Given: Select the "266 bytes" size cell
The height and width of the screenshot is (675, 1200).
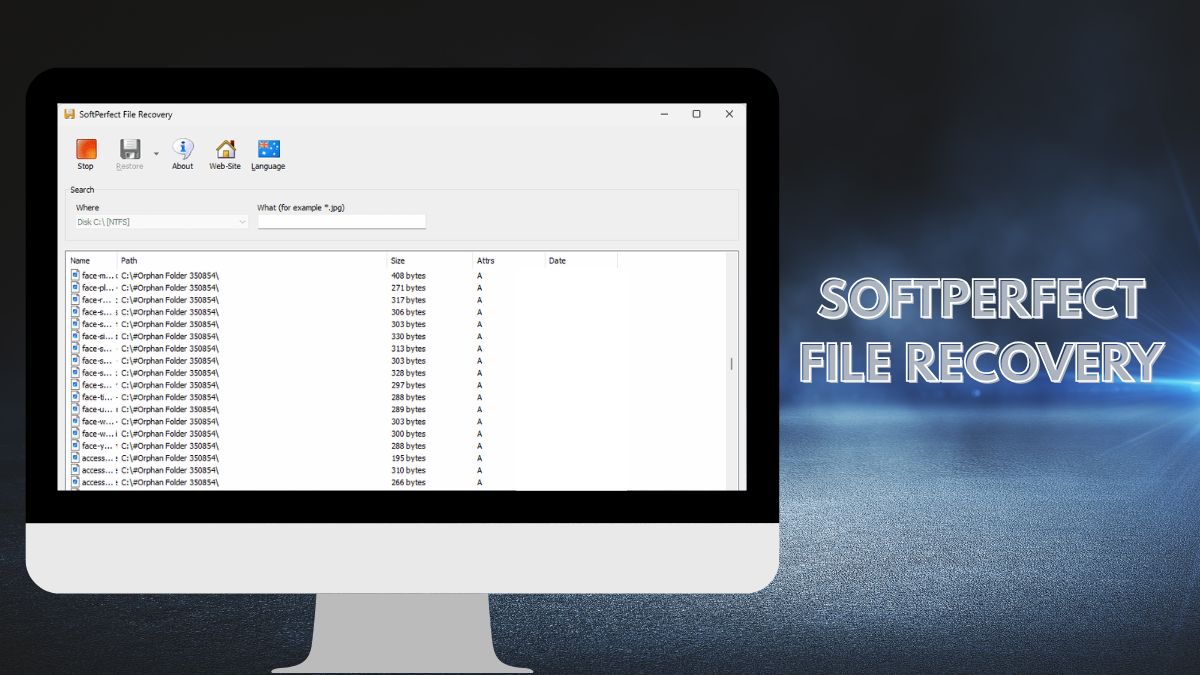Looking at the screenshot, I should 408,482.
